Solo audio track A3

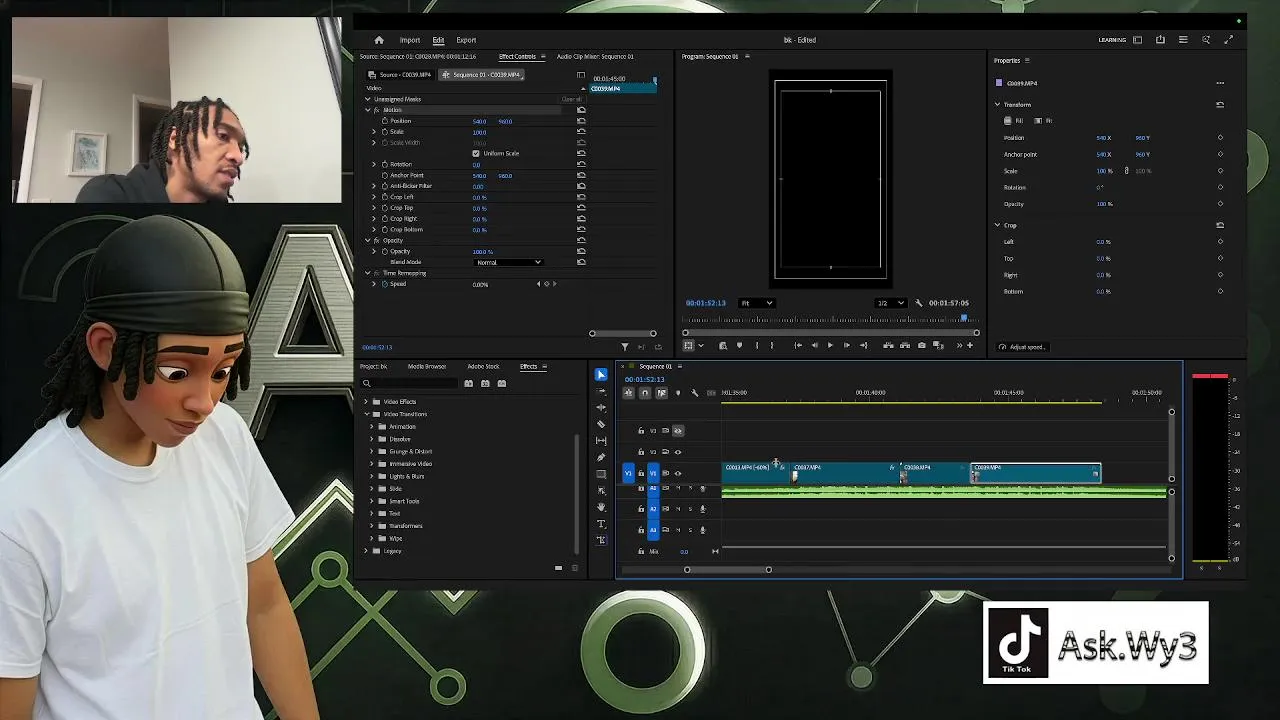tap(689, 530)
